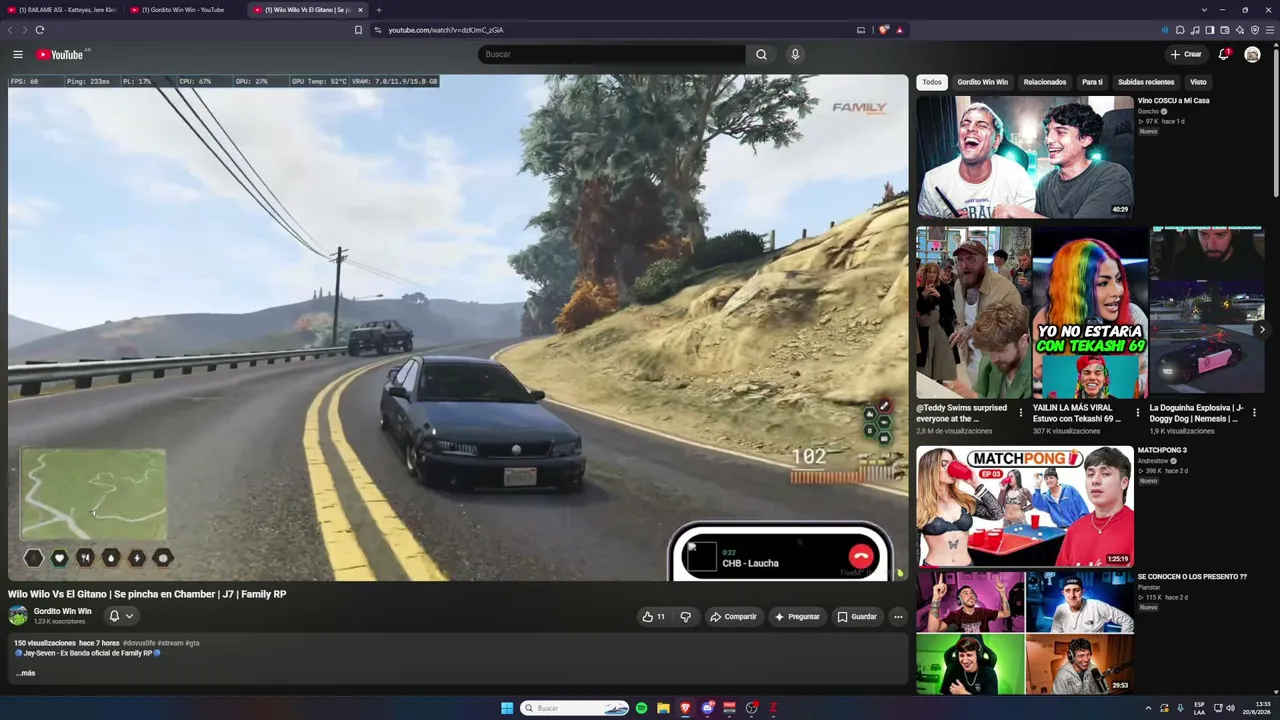This screenshot has width=1280, height=720.
Task: Expand the browser tab search list
Action: (1205, 10)
